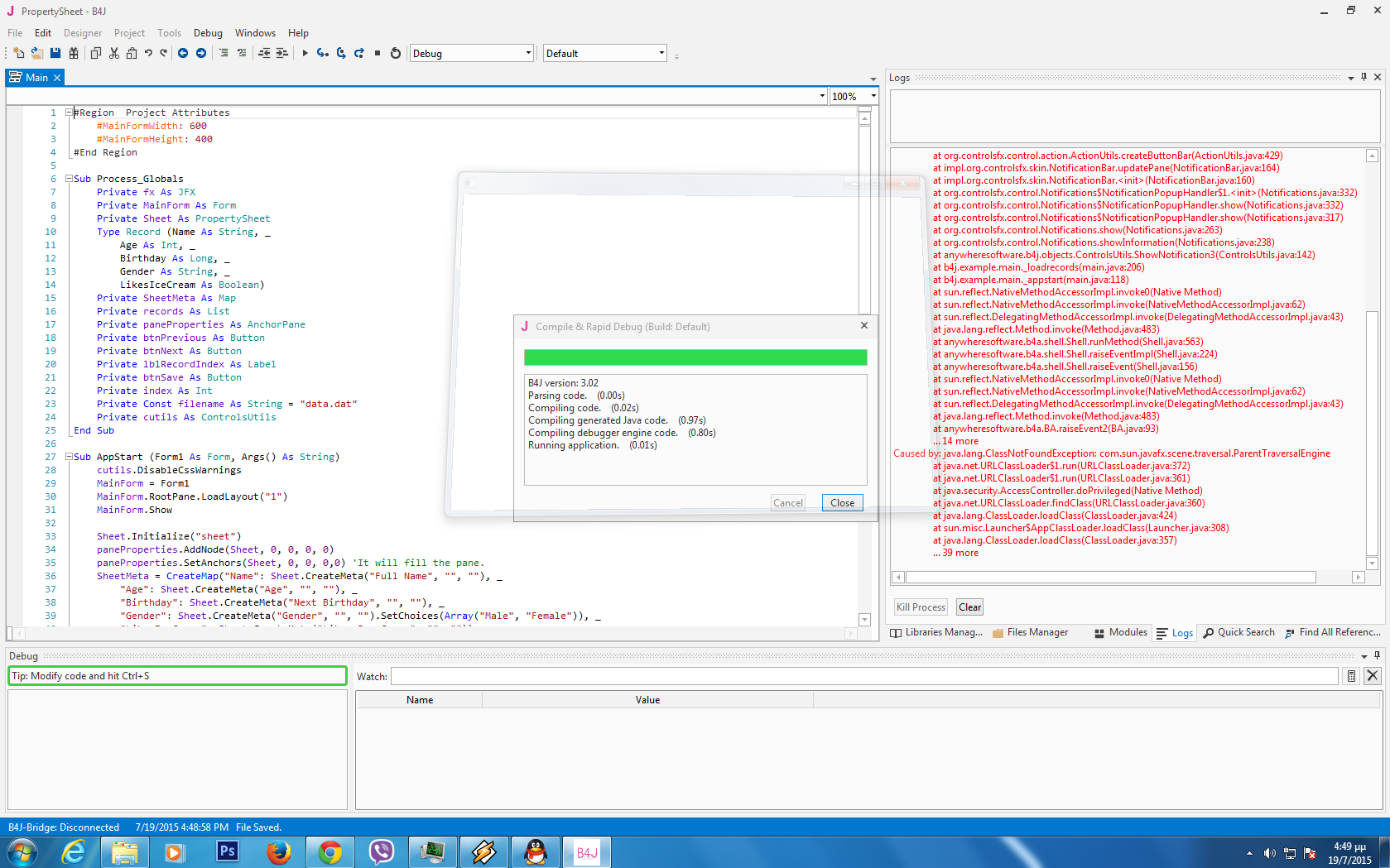This screenshot has height=868, width=1390.
Task: Click Close in Compile dialog
Action: pyautogui.click(x=843, y=502)
